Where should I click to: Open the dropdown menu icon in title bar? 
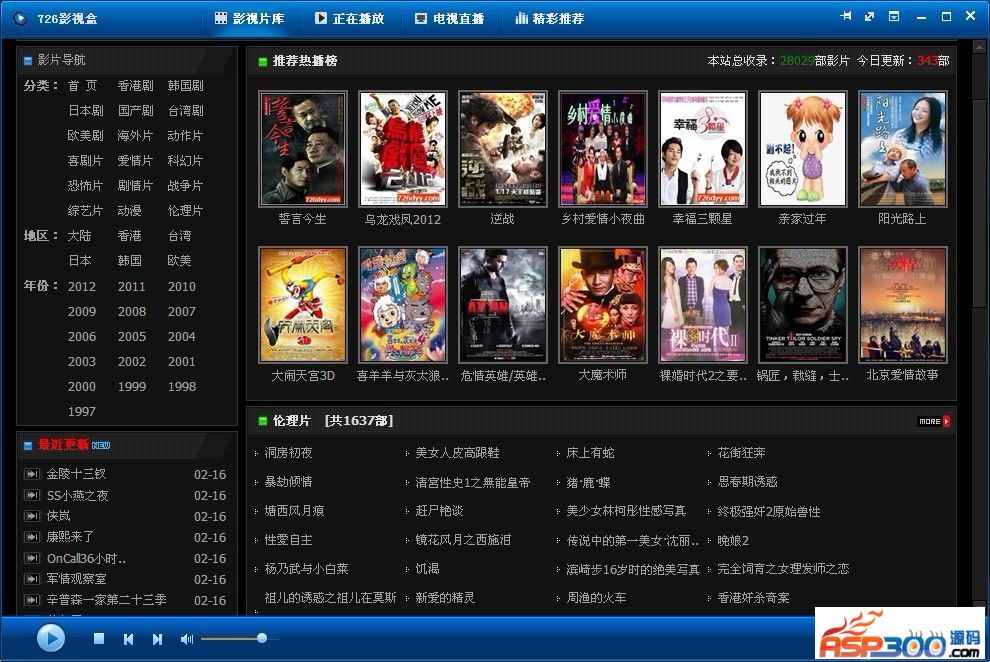894,16
